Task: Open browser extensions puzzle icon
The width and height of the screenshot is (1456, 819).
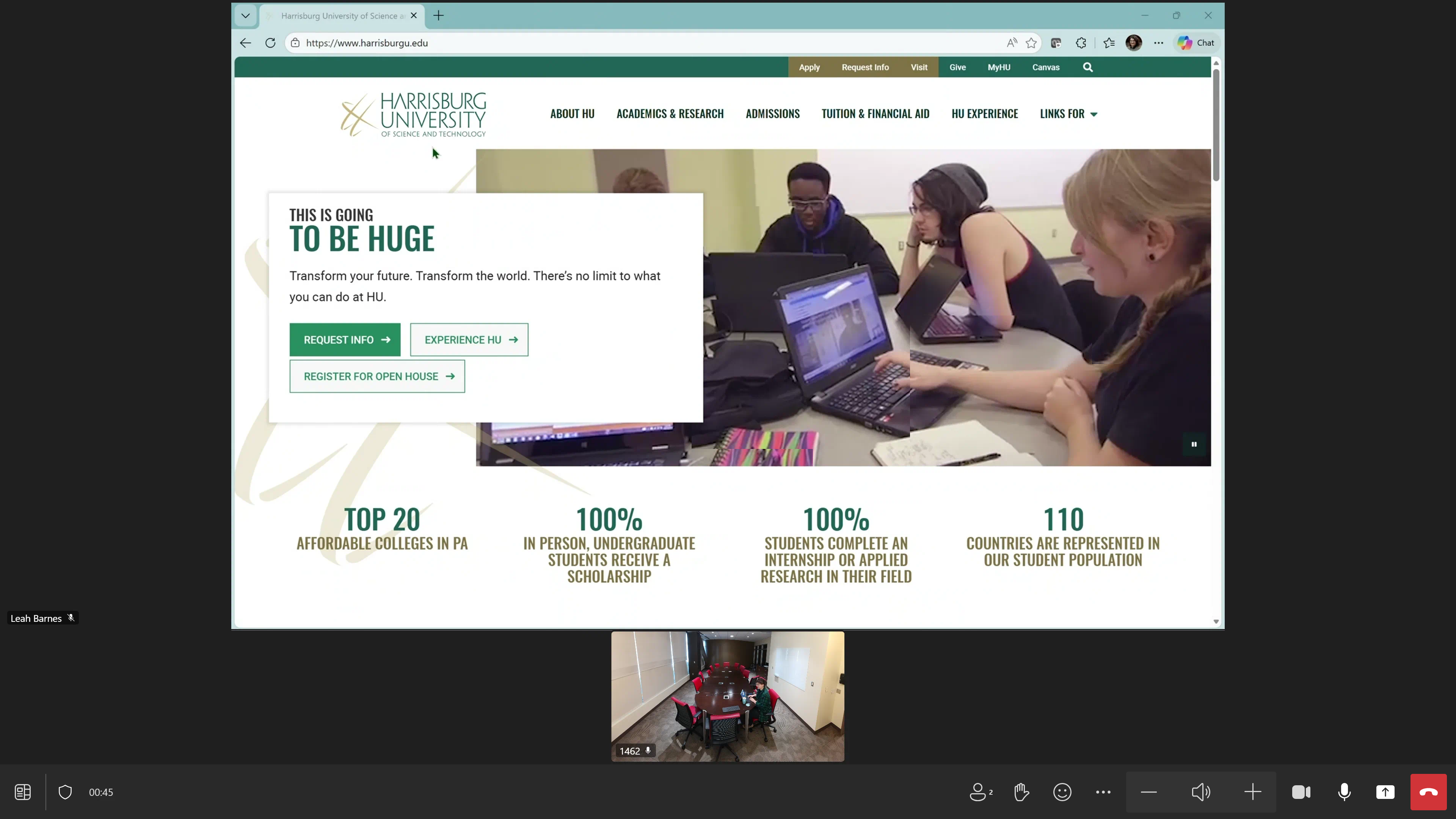Action: [x=1081, y=43]
